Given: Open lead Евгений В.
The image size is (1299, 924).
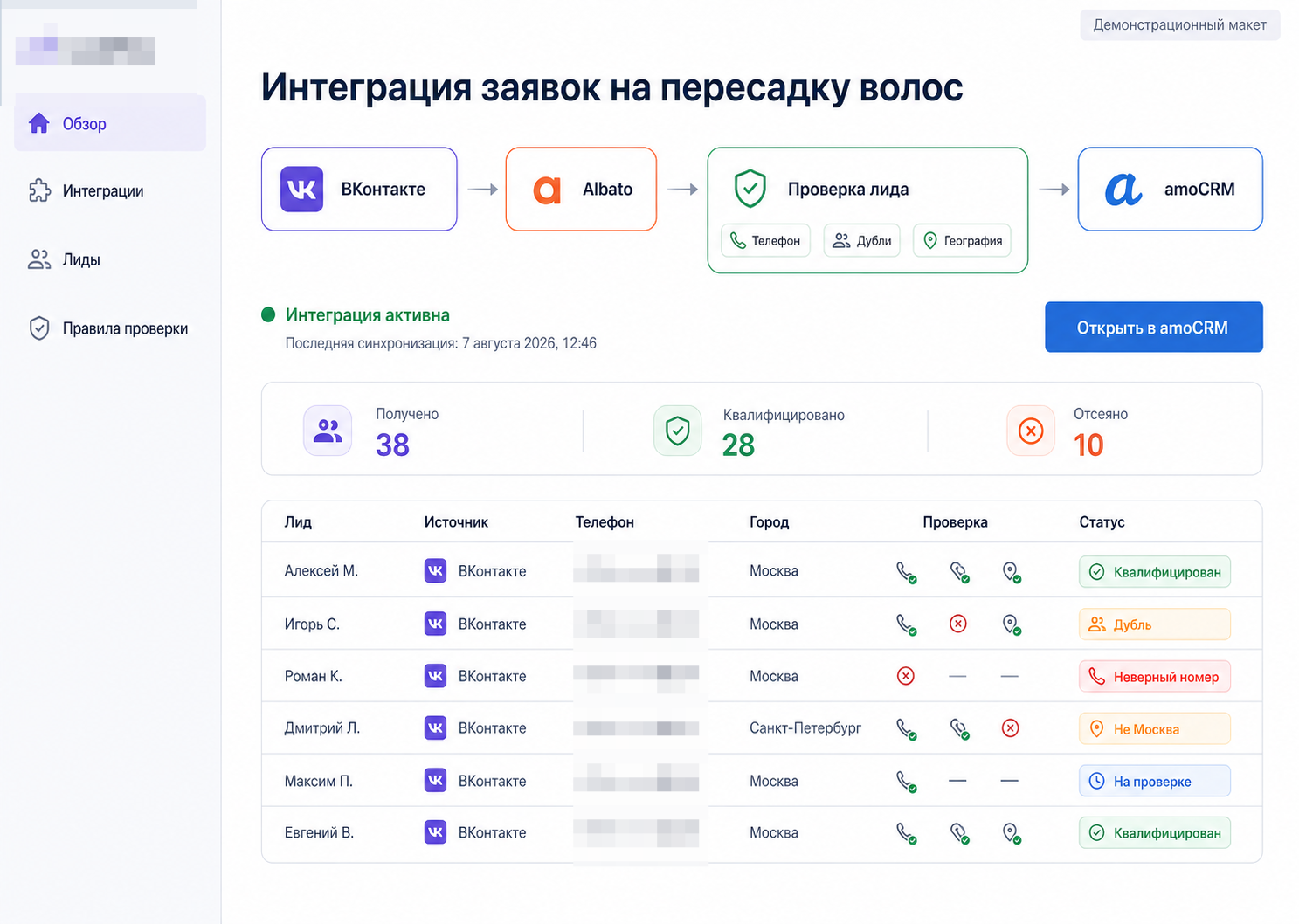Looking at the screenshot, I should [319, 833].
